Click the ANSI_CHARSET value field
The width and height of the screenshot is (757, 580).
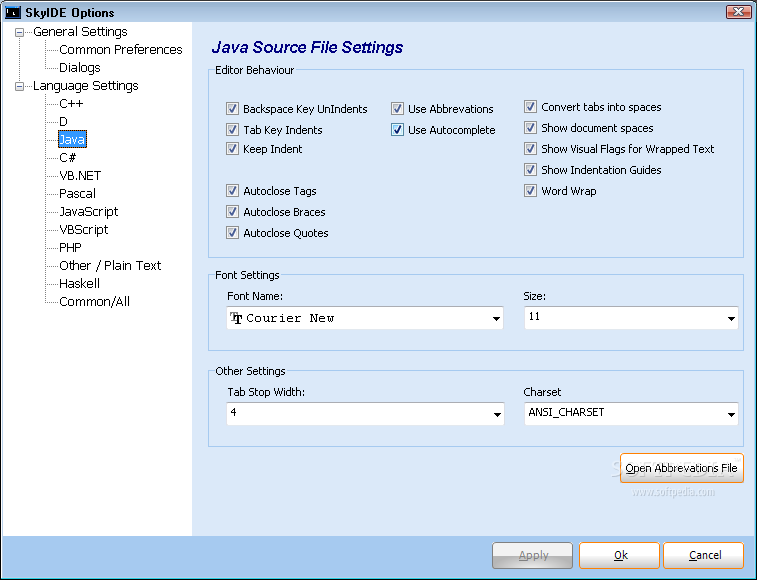coord(631,414)
